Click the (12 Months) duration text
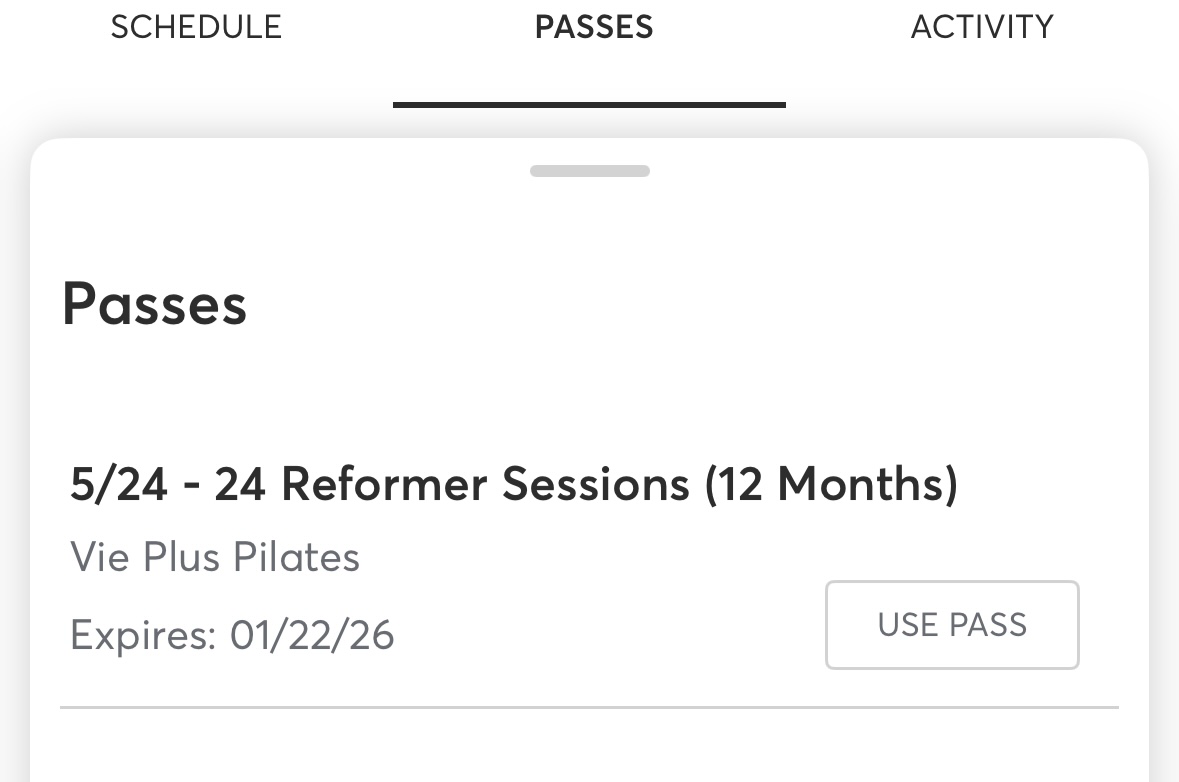The height and width of the screenshot is (782, 1179). (x=831, y=485)
